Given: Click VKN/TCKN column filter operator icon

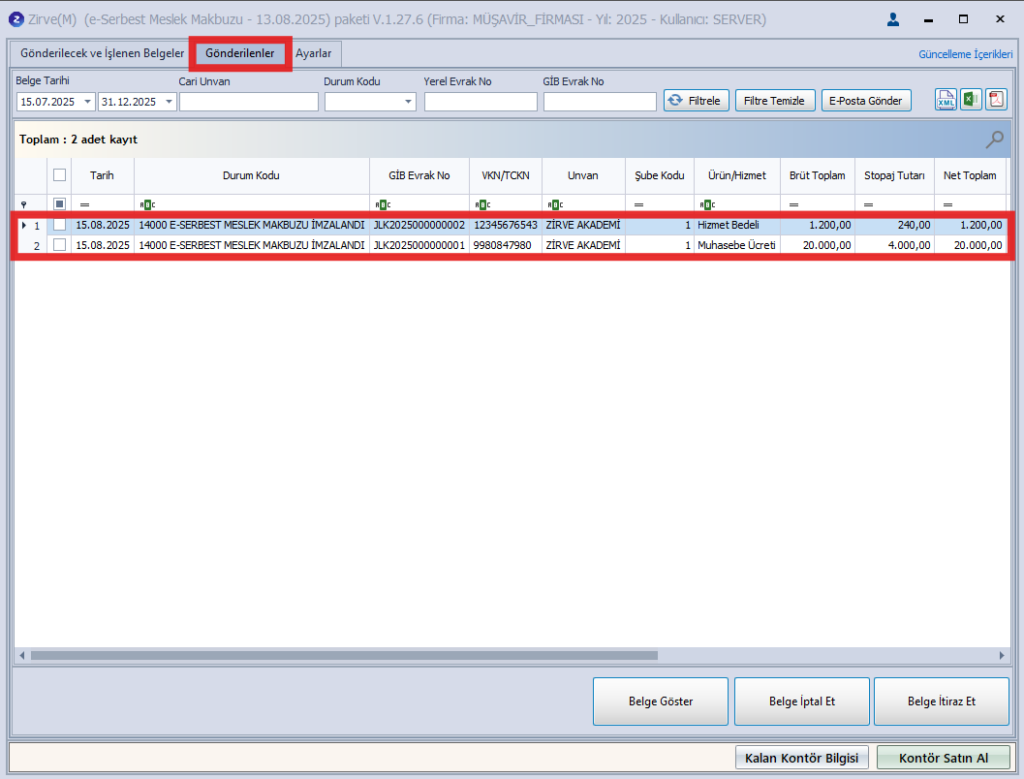Looking at the screenshot, I should [483, 204].
